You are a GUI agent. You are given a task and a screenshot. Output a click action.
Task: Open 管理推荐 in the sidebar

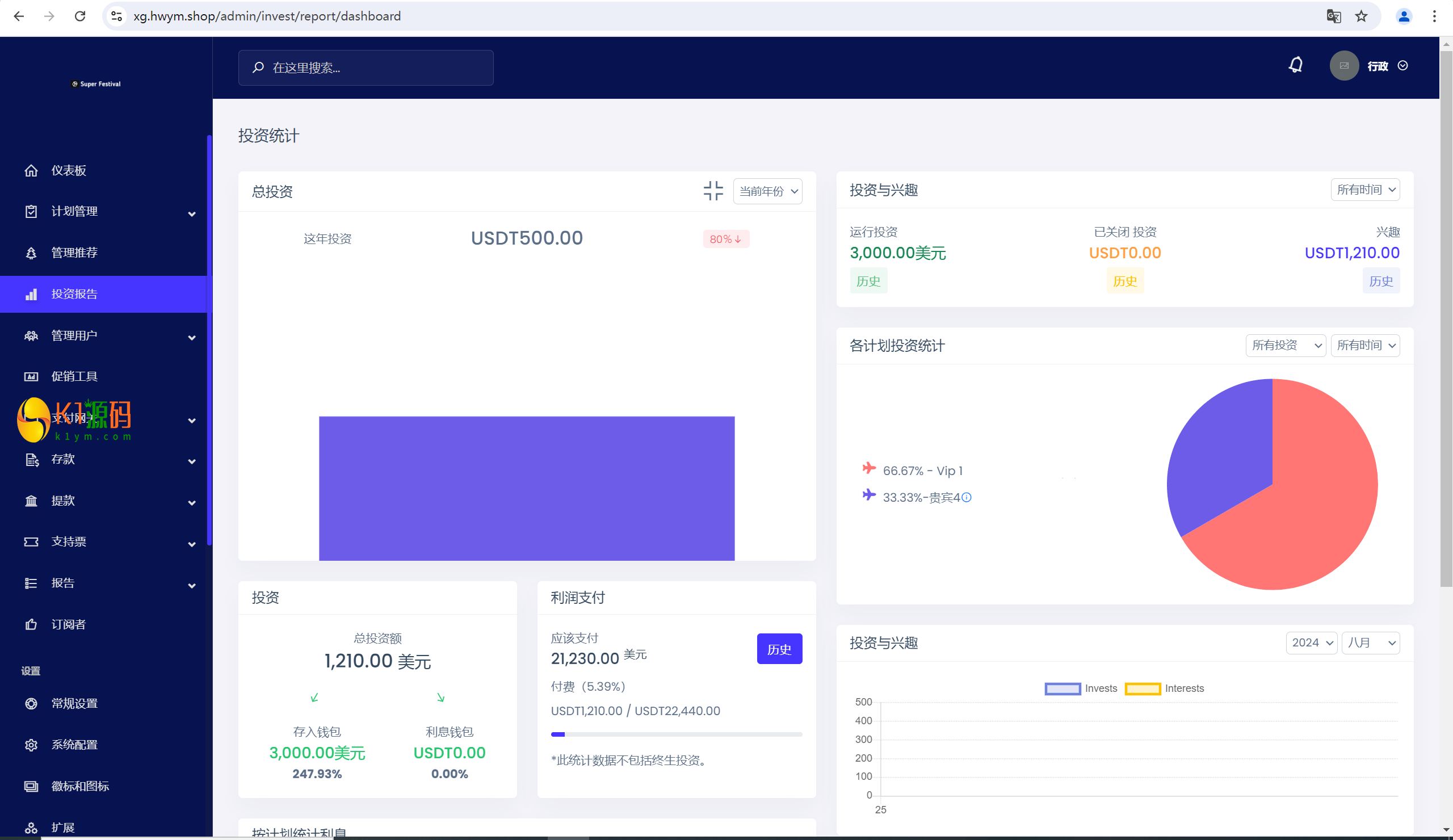(x=74, y=253)
